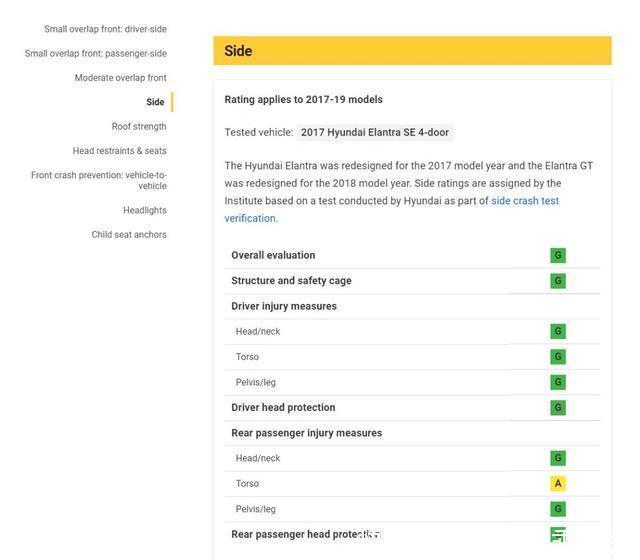Click the 2017 Hyundai Elantra SE 4-door label
The width and height of the screenshot is (640, 560).
[x=375, y=133]
